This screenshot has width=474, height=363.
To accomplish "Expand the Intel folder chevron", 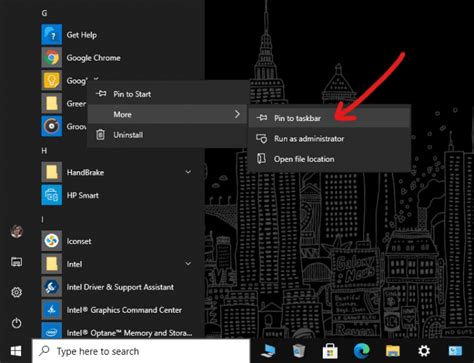I will tap(188, 264).
